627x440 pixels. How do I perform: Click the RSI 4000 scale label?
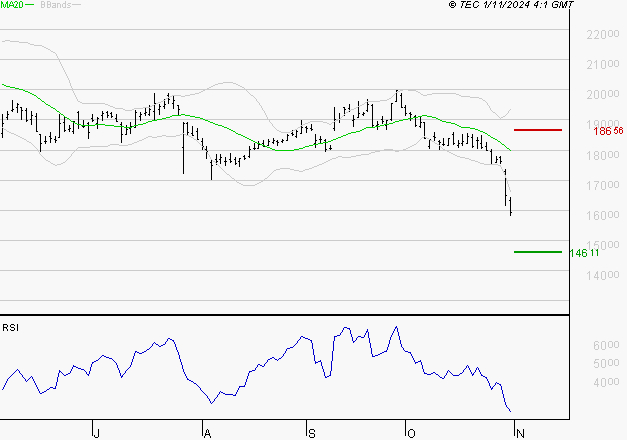(x=606, y=382)
